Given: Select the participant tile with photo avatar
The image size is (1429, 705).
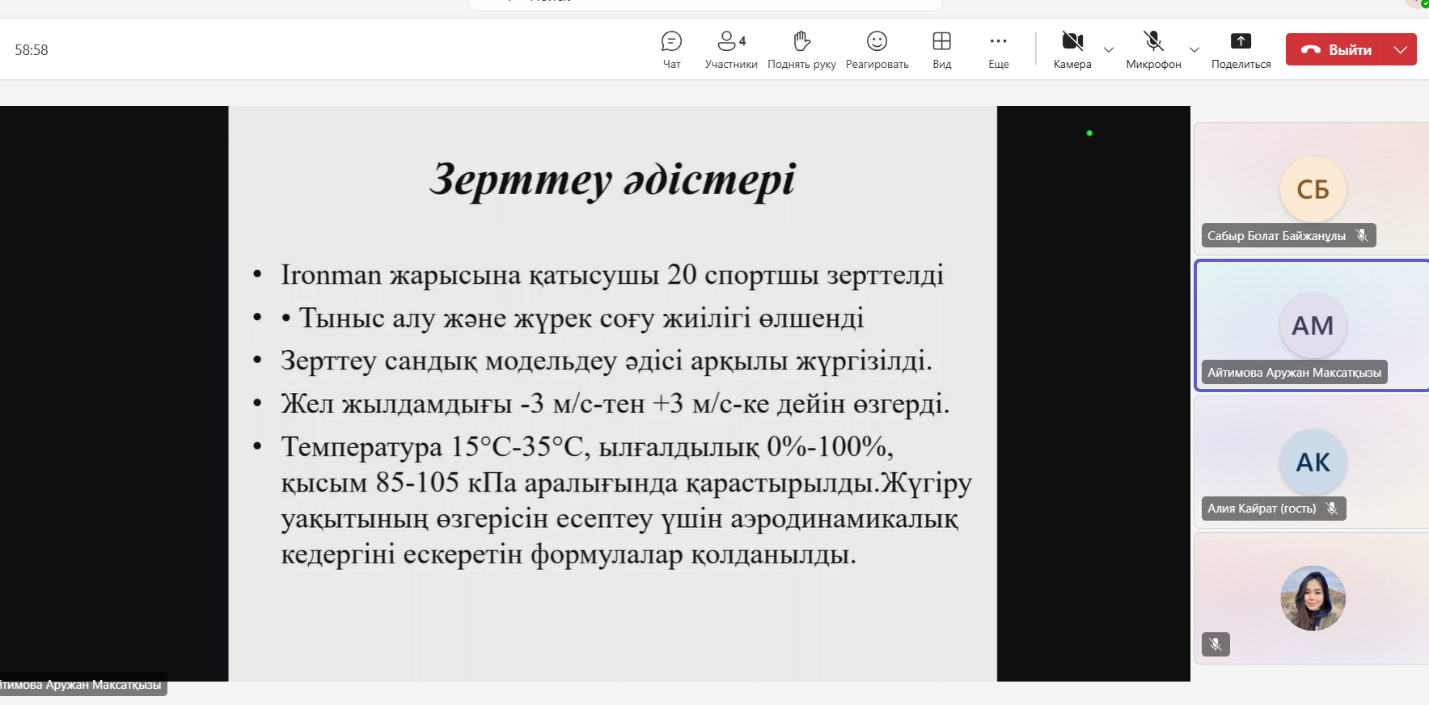Looking at the screenshot, I should click(x=1312, y=598).
